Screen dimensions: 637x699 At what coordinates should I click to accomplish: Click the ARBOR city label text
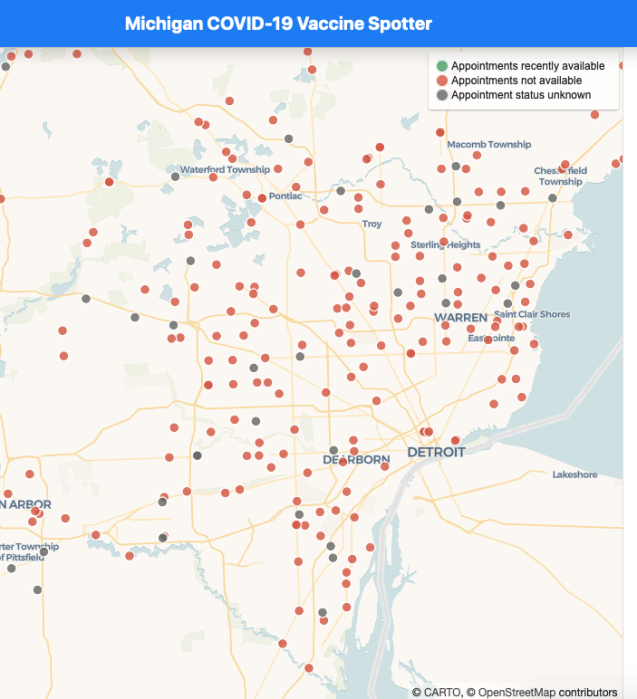pyautogui.click(x=30, y=505)
